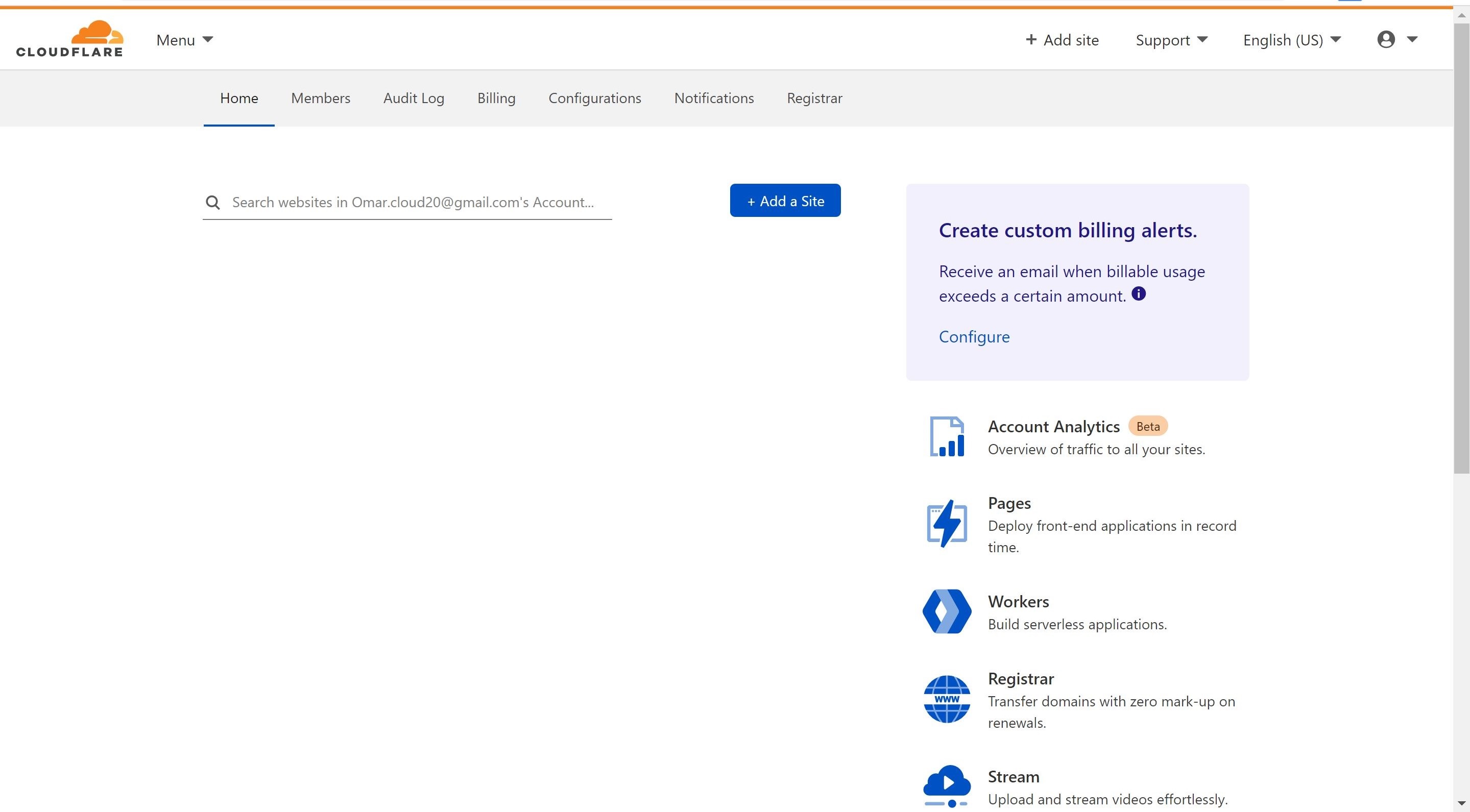
Task: Change language via English (US) dropdown
Action: click(x=1292, y=40)
